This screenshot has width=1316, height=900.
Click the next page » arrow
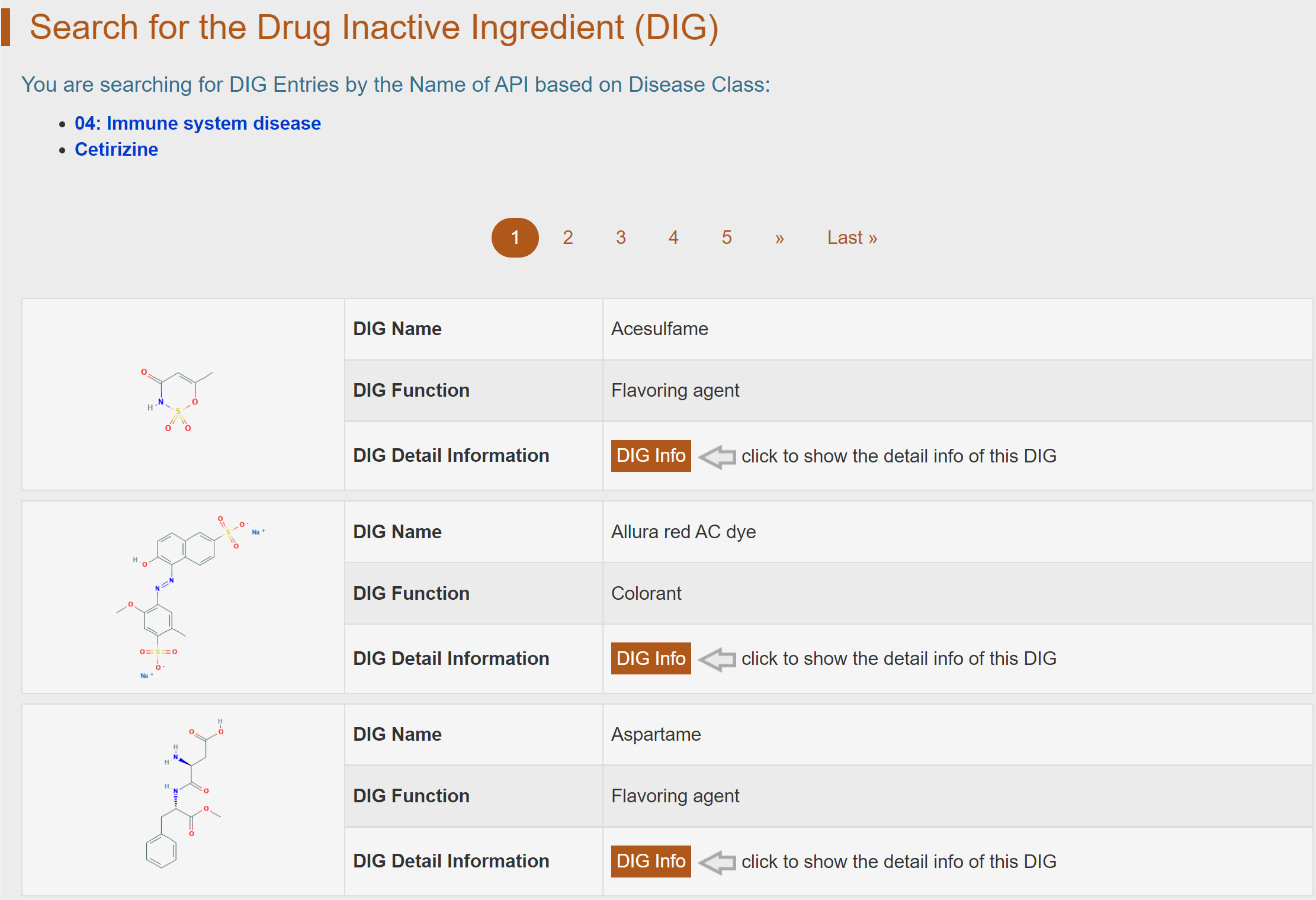click(779, 238)
